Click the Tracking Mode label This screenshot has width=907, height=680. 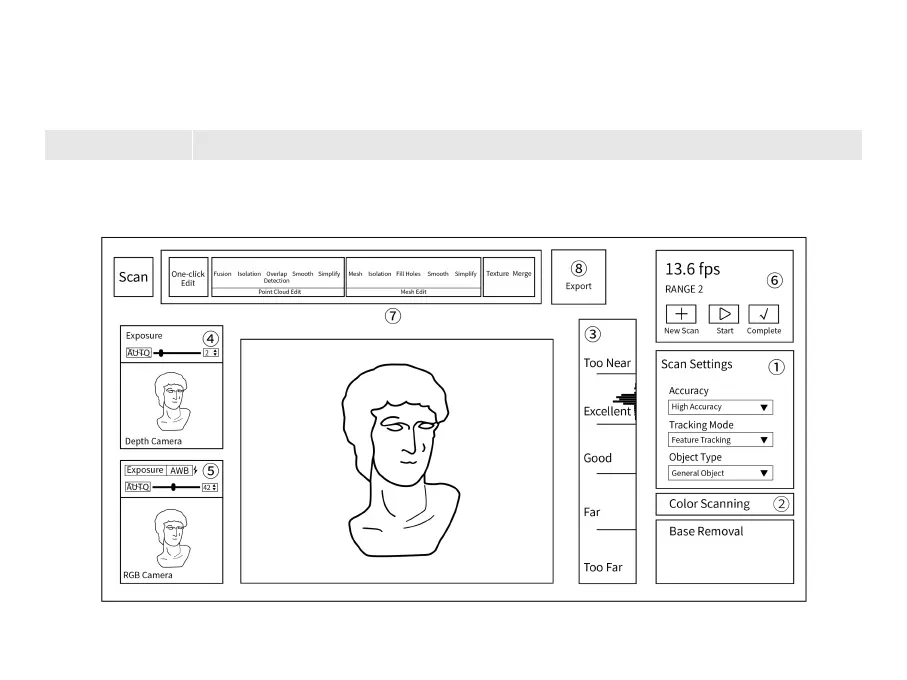click(x=701, y=425)
